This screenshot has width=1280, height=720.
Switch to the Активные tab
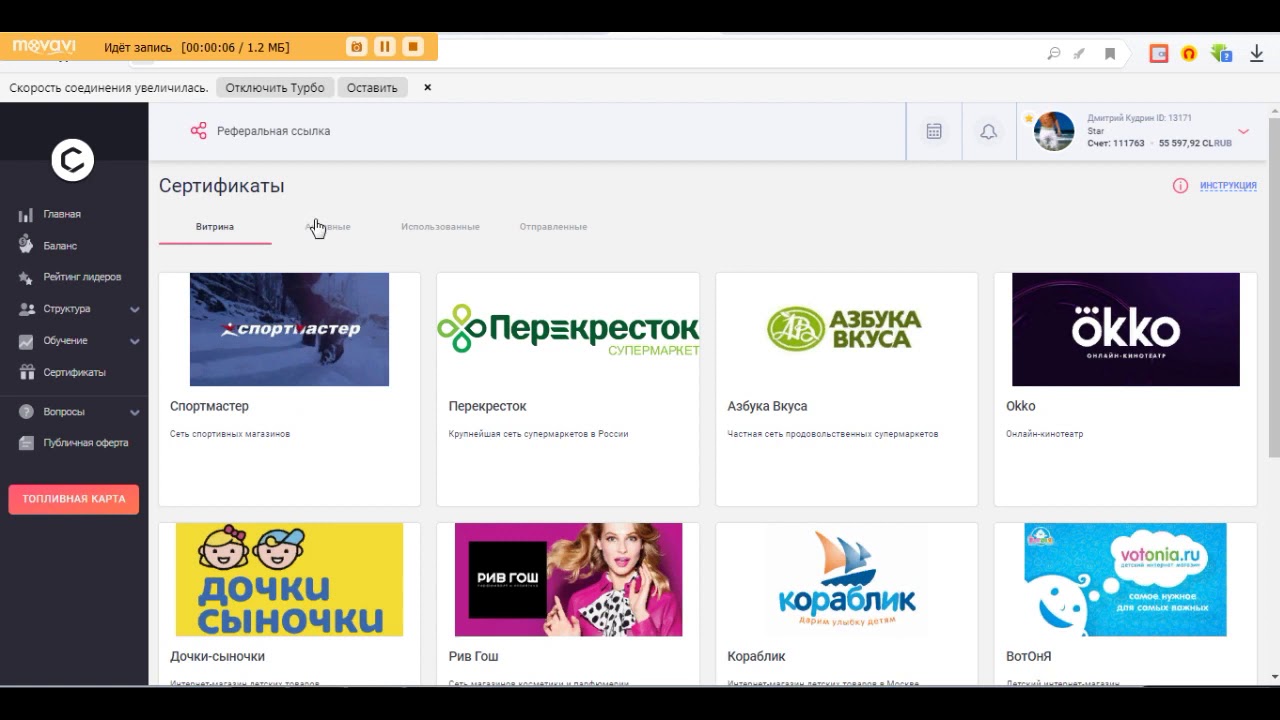pyautogui.click(x=328, y=227)
